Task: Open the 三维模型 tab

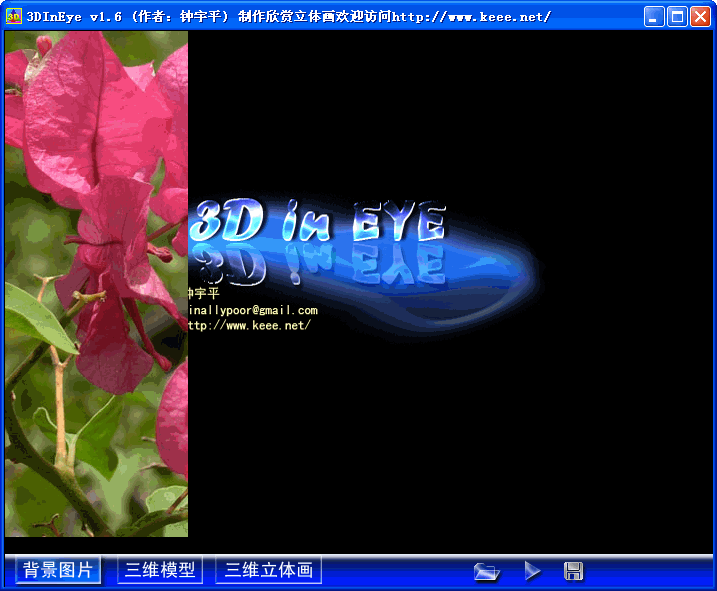Action: tap(160, 570)
